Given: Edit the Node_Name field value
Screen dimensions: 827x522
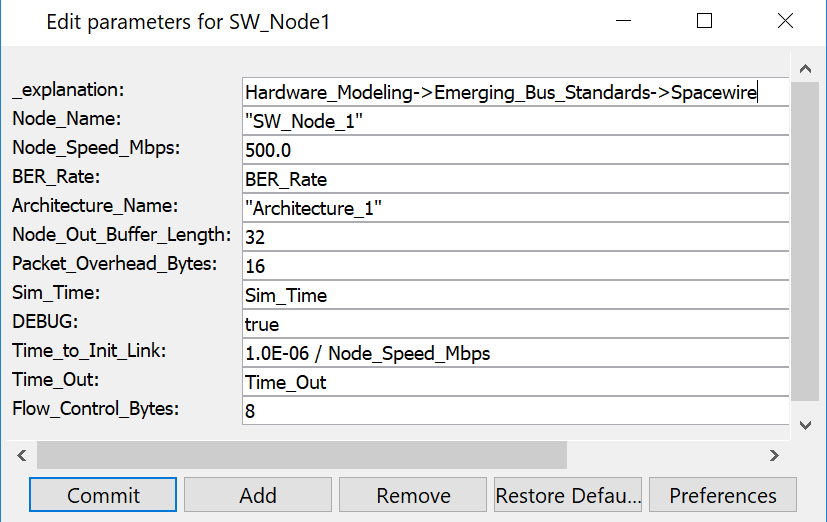Looking at the screenshot, I should [515, 121].
